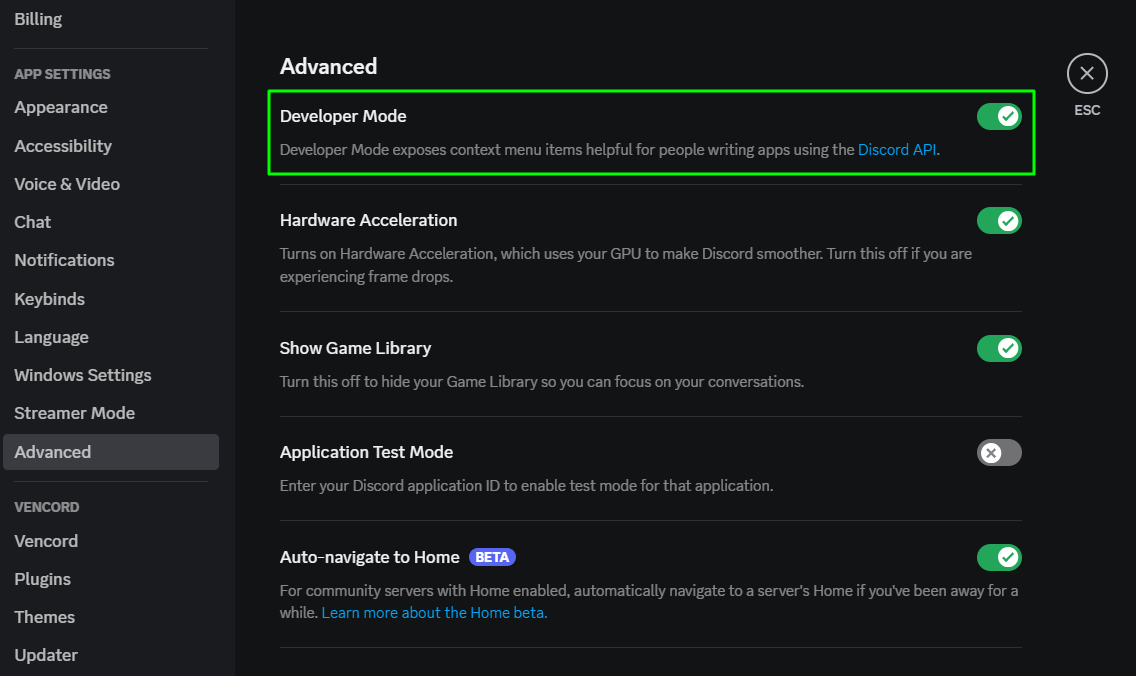Click the APP SETTINGS section header

[62, 74]
